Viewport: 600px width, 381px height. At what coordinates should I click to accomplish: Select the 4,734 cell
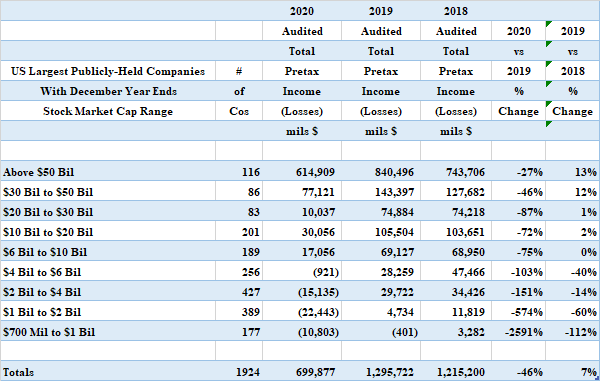[x=400, y=312]
